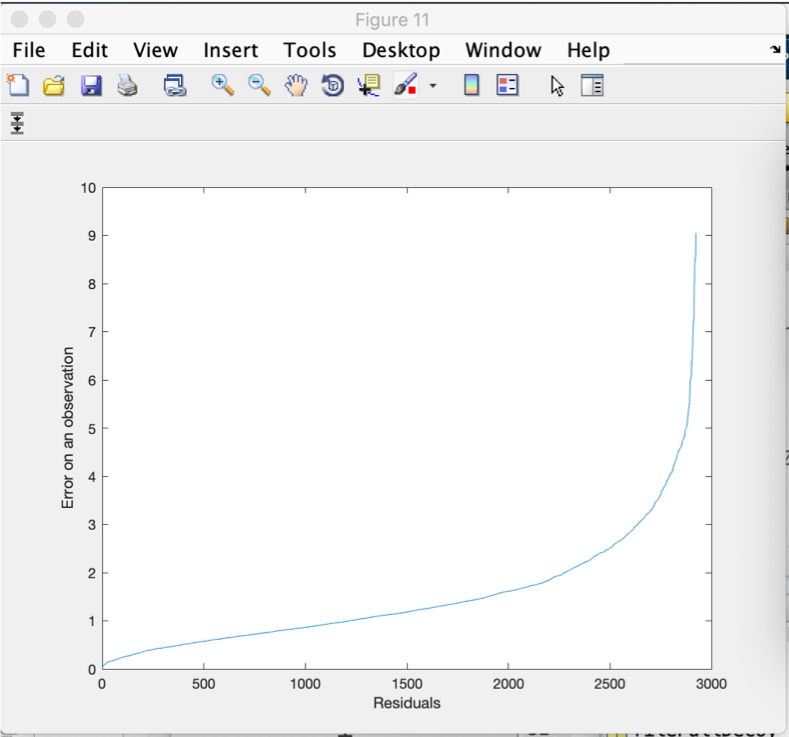This screenshot has height=737, width=789.
Task: Toggle the Brush data tool
Action: pyautogui.click(x=406, y=85)
